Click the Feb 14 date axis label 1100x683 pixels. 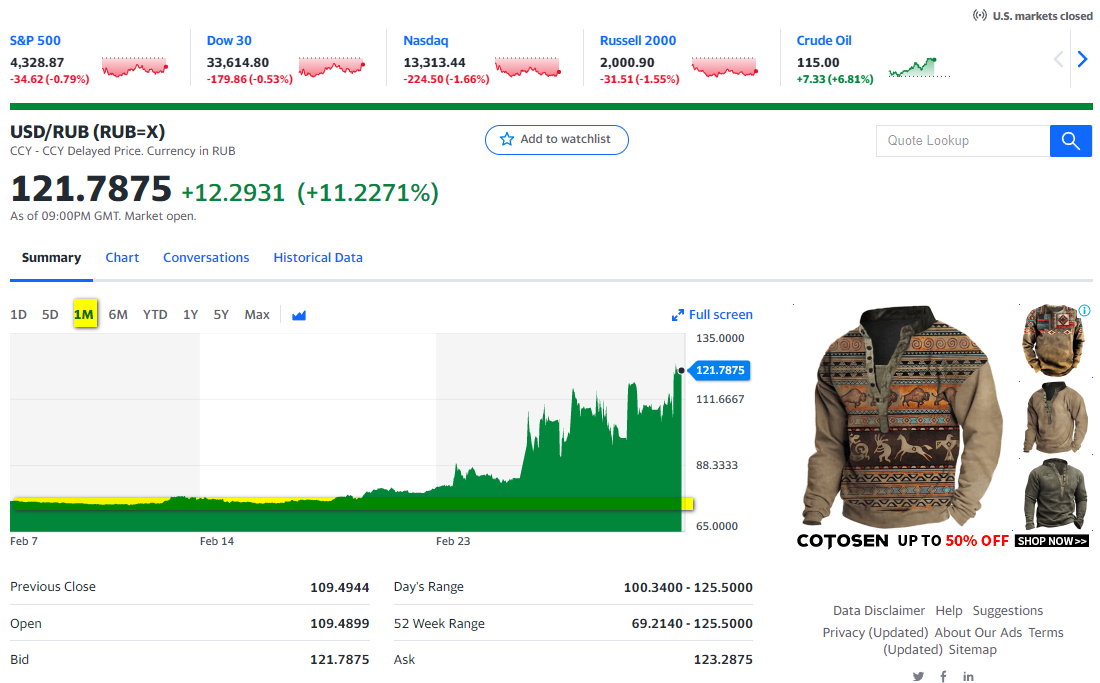tap(217, 541)
